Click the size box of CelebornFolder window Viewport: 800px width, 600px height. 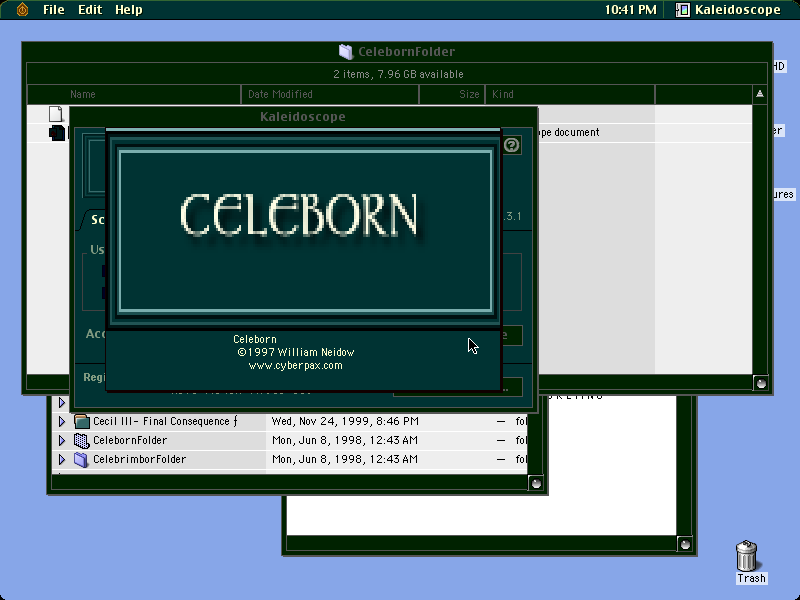(x=761, y=384)
